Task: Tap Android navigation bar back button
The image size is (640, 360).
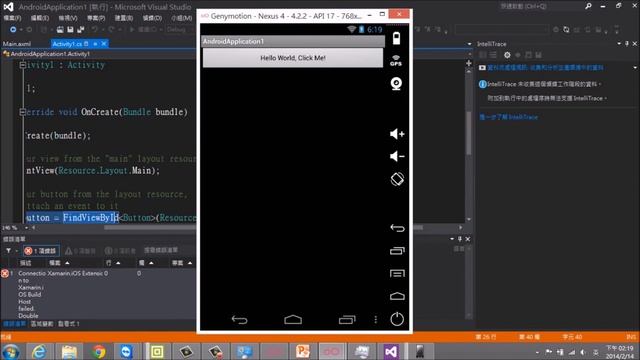Action: point(240,320)
